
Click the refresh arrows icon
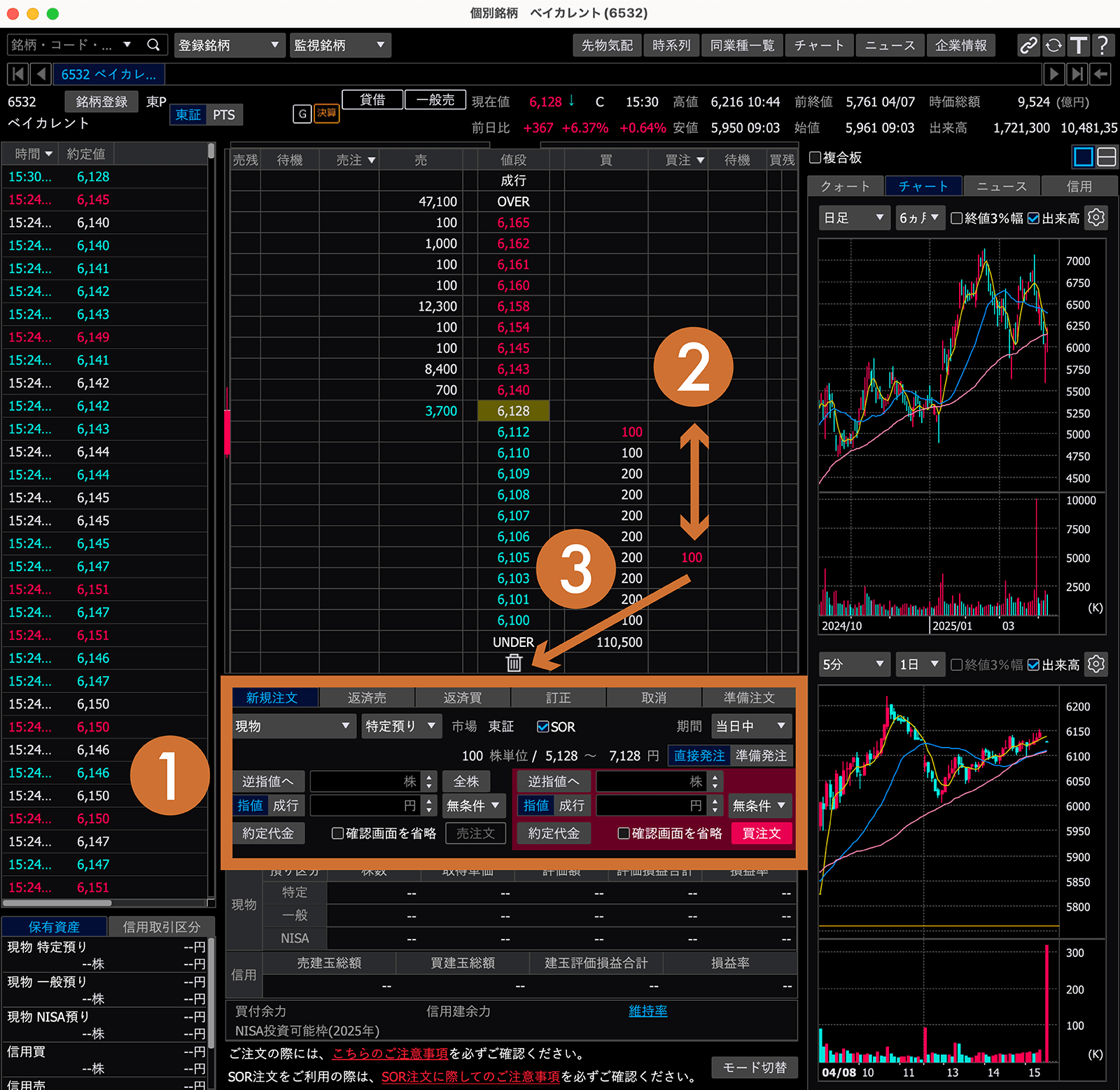(1053, 46)
